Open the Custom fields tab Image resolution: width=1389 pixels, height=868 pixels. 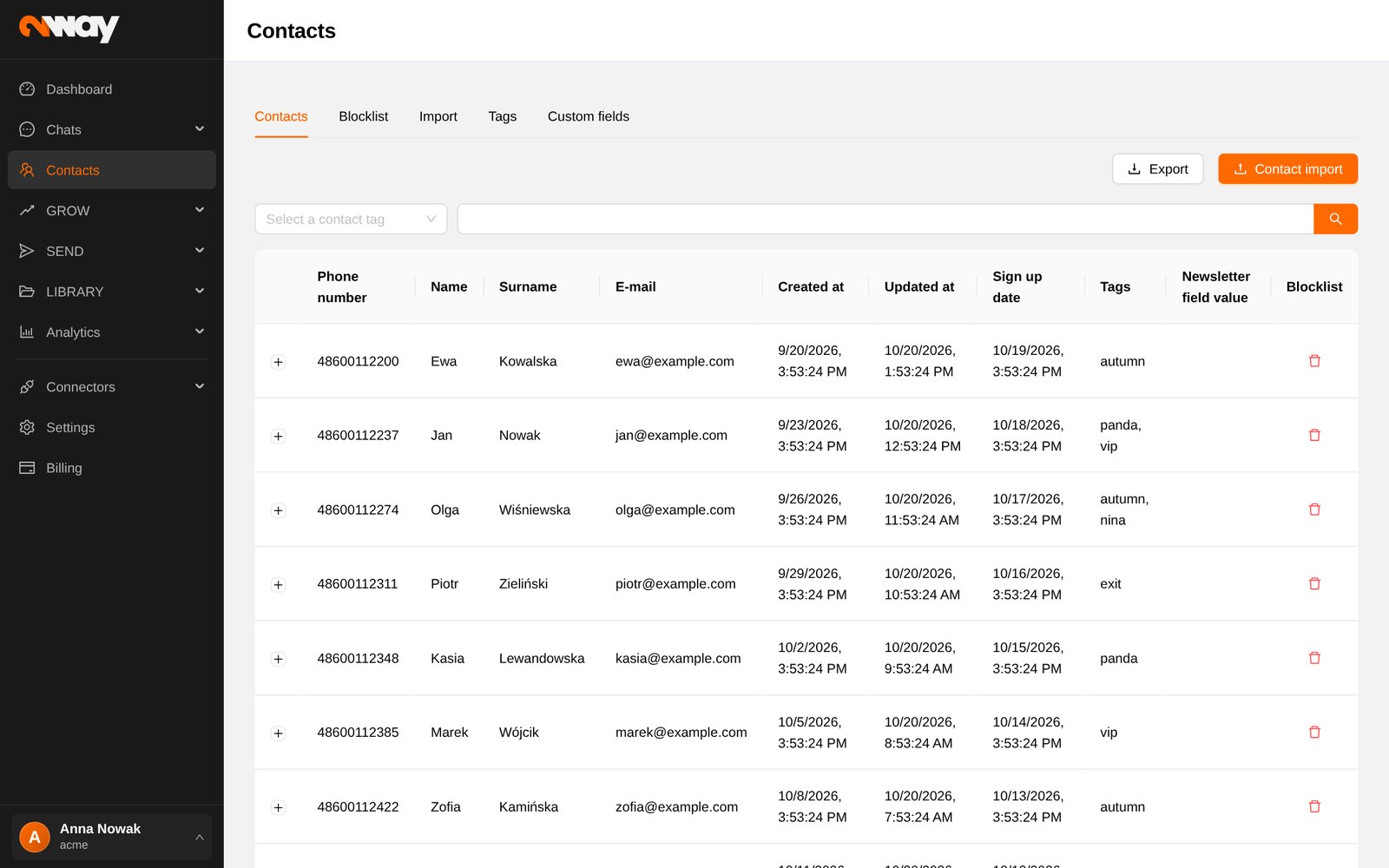pyautogui.click(x=589, y=116)
